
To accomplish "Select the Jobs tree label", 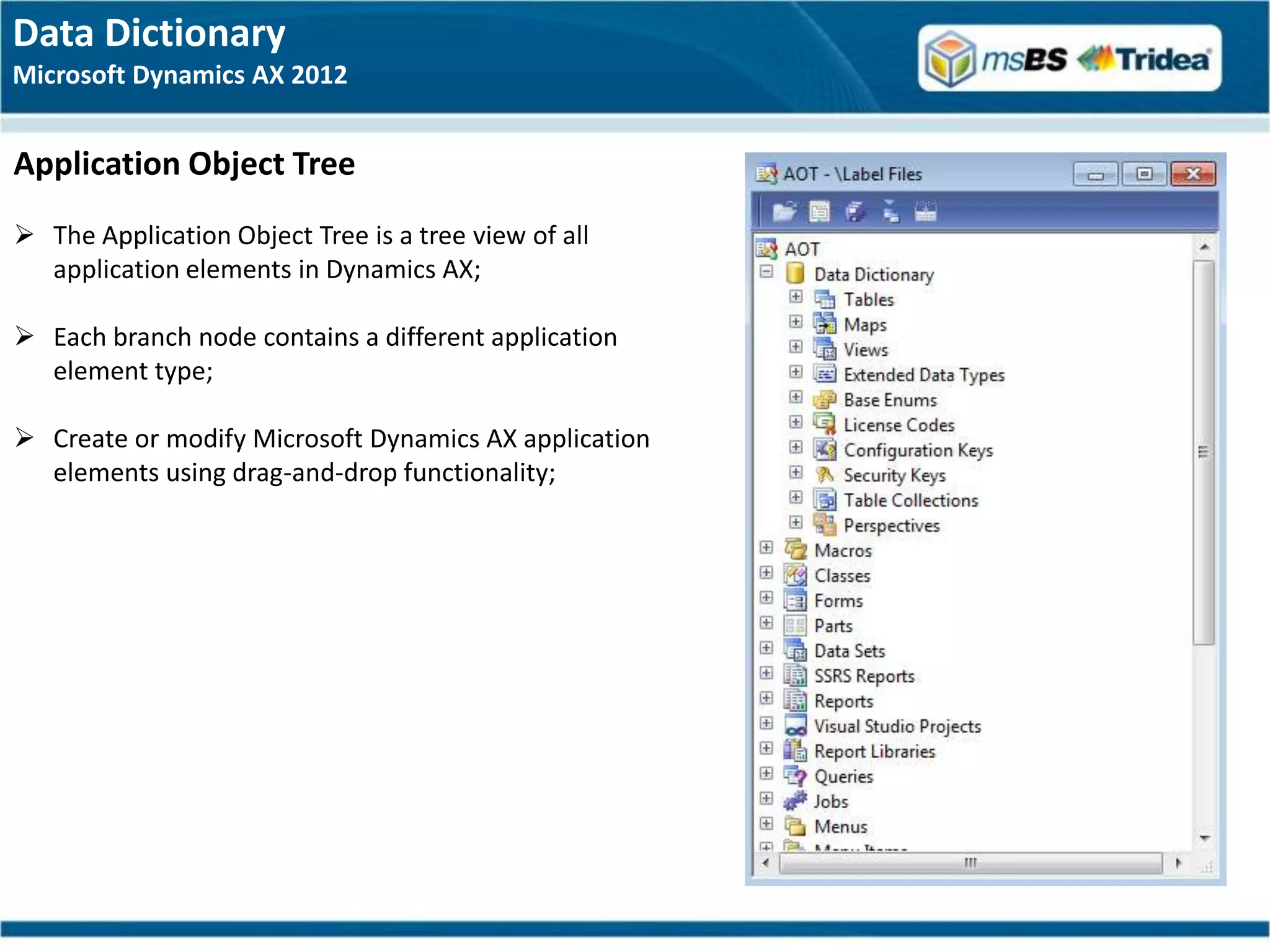I will pos(831,802).
